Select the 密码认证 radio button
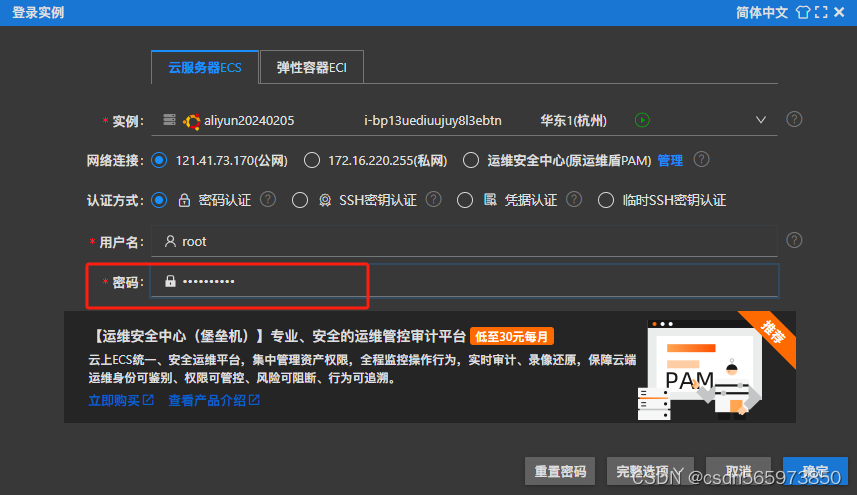The width and height of the screenshot is (857, 495). click(159, 200)
